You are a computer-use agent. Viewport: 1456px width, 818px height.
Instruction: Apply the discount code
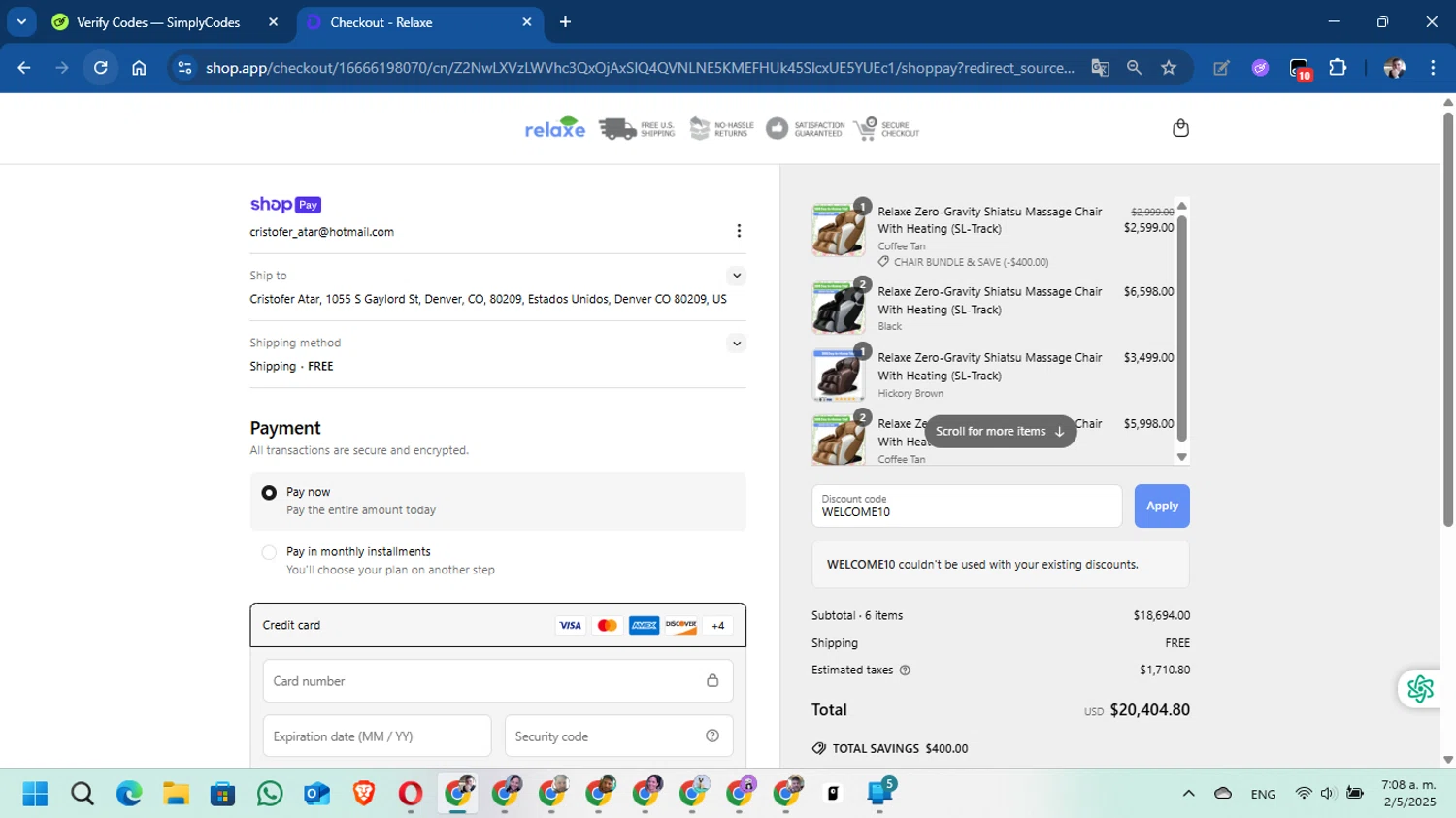(1162, 506)
